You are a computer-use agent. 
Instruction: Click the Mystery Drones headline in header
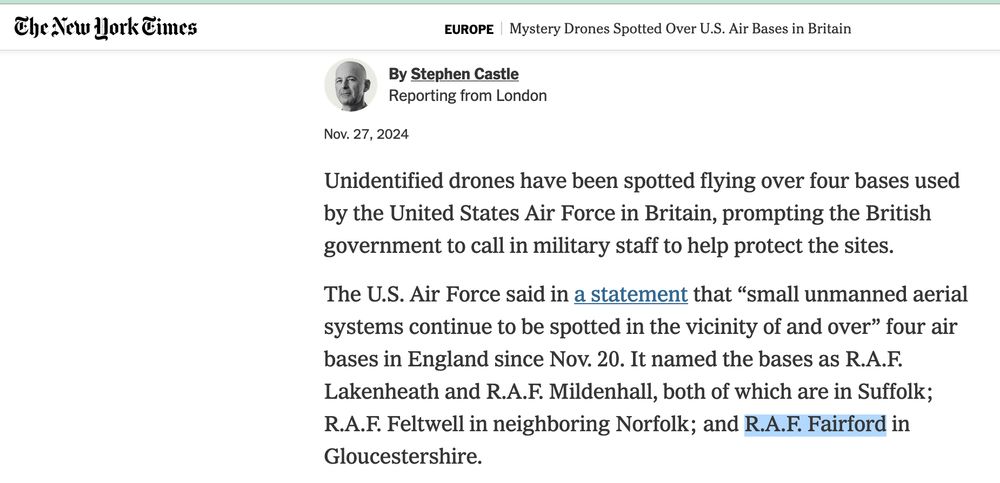coord(680,29)
